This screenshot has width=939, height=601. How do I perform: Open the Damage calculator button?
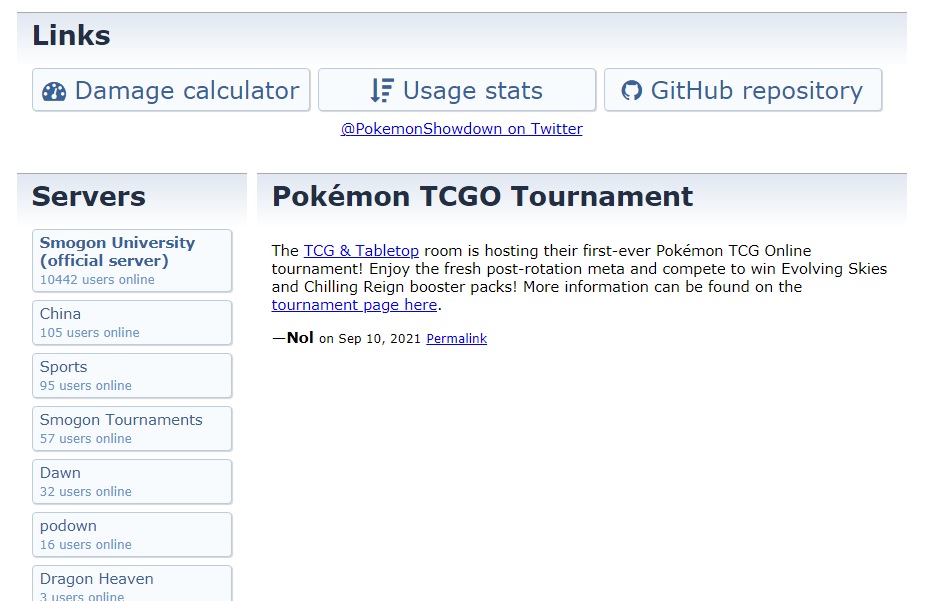[x=171, y=90]
